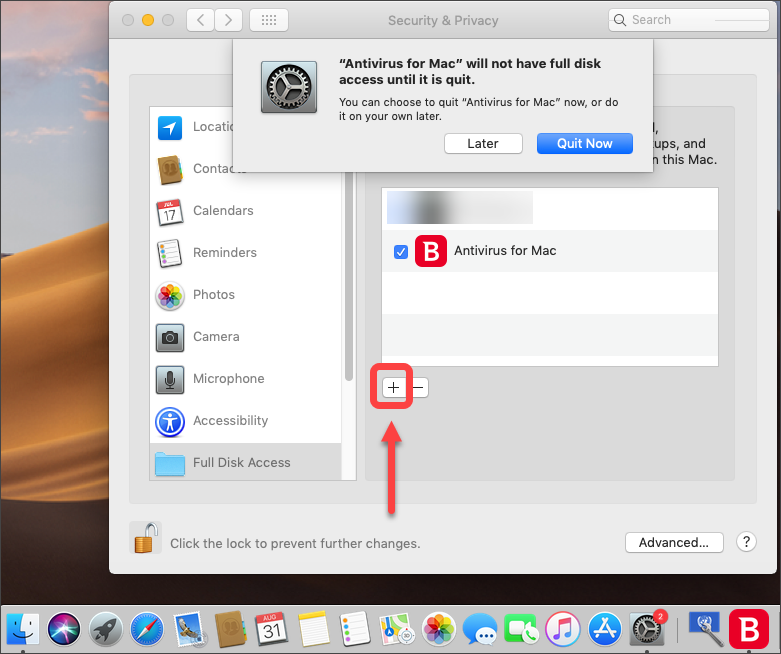Select Location Services in the sidebar

(x=191, y=127)
